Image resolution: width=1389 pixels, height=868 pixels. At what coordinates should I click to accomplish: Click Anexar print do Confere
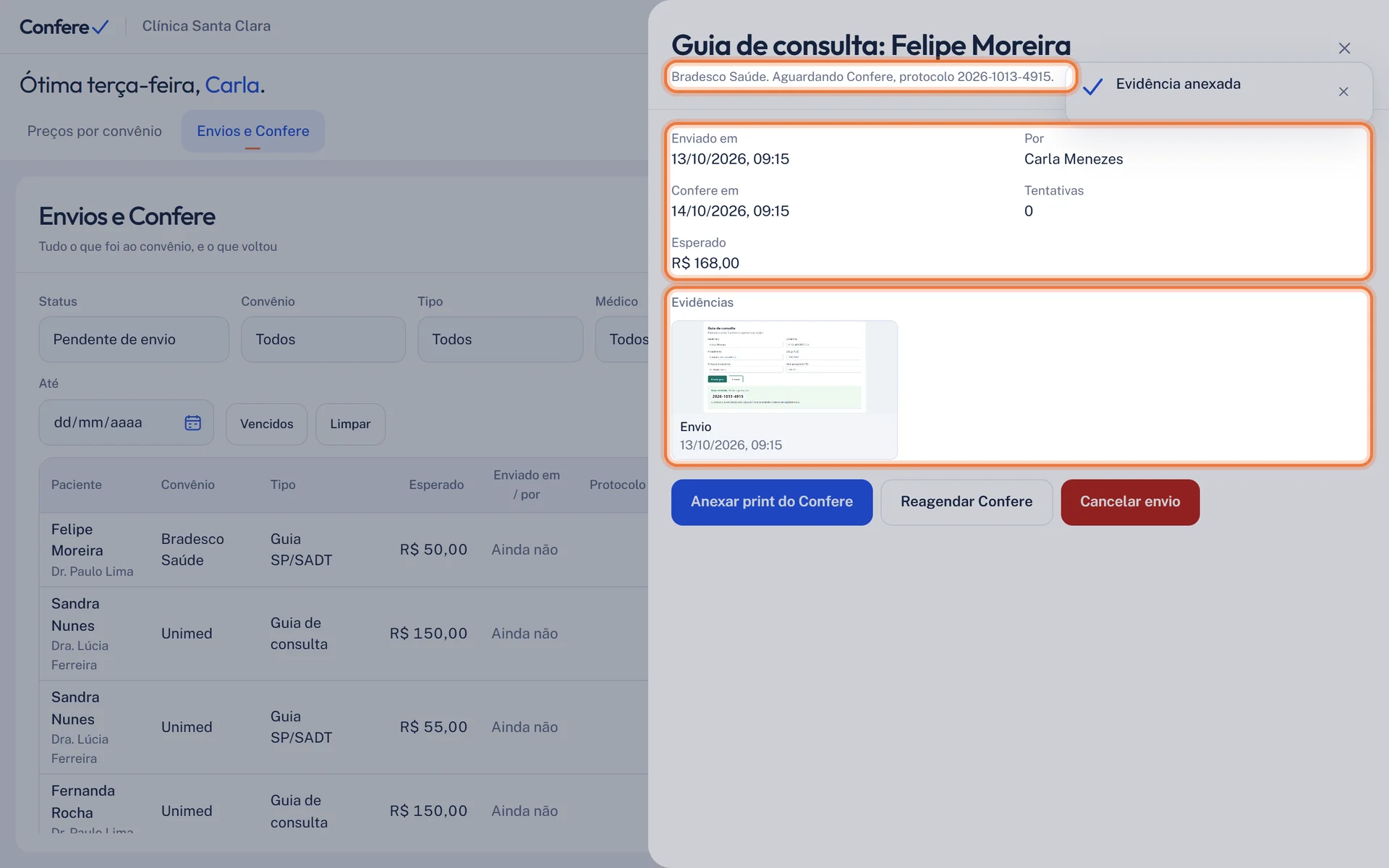[772, 502]
